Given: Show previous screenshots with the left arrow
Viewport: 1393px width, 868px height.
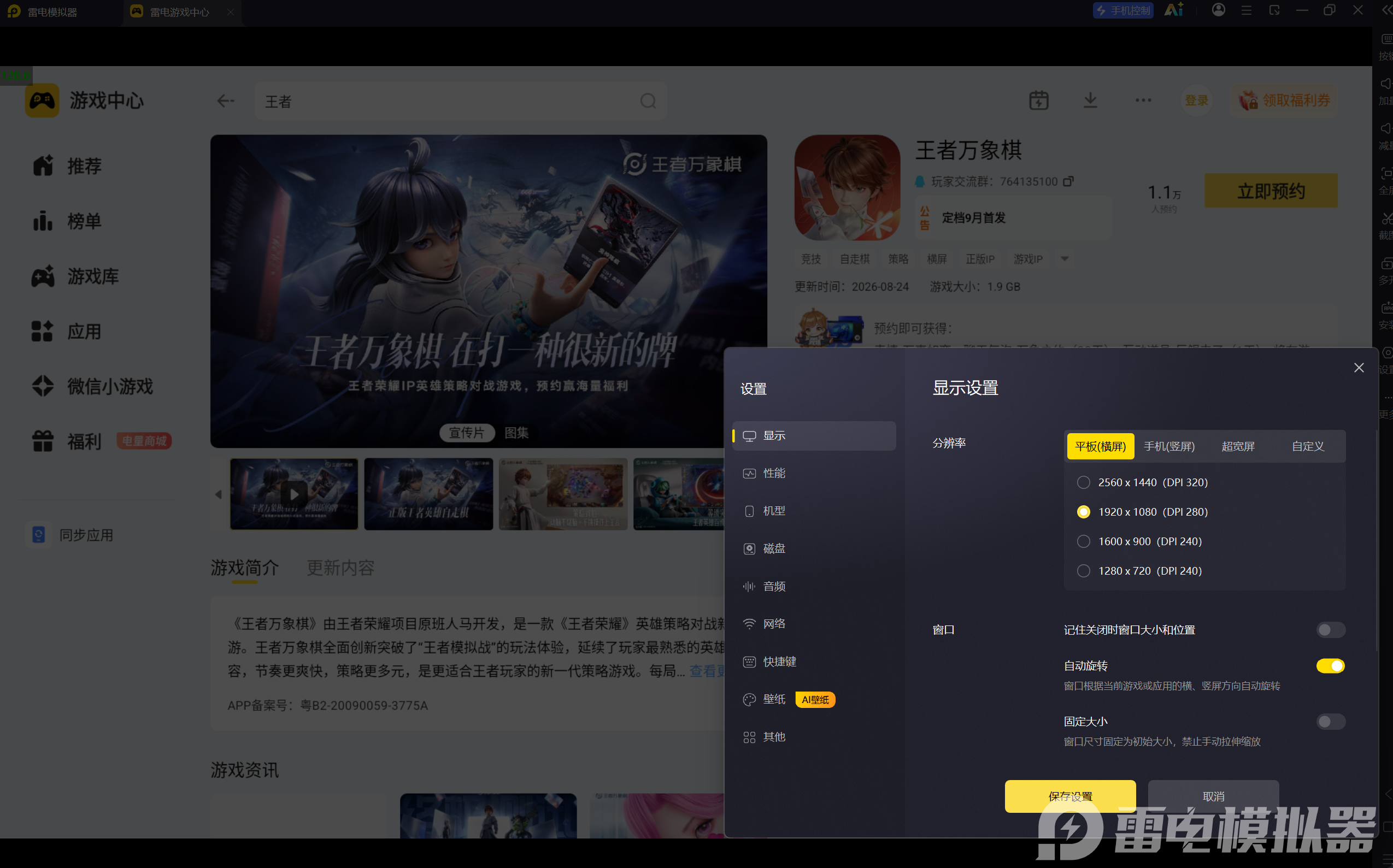Looking at the screenshot, I should (218, 494).
